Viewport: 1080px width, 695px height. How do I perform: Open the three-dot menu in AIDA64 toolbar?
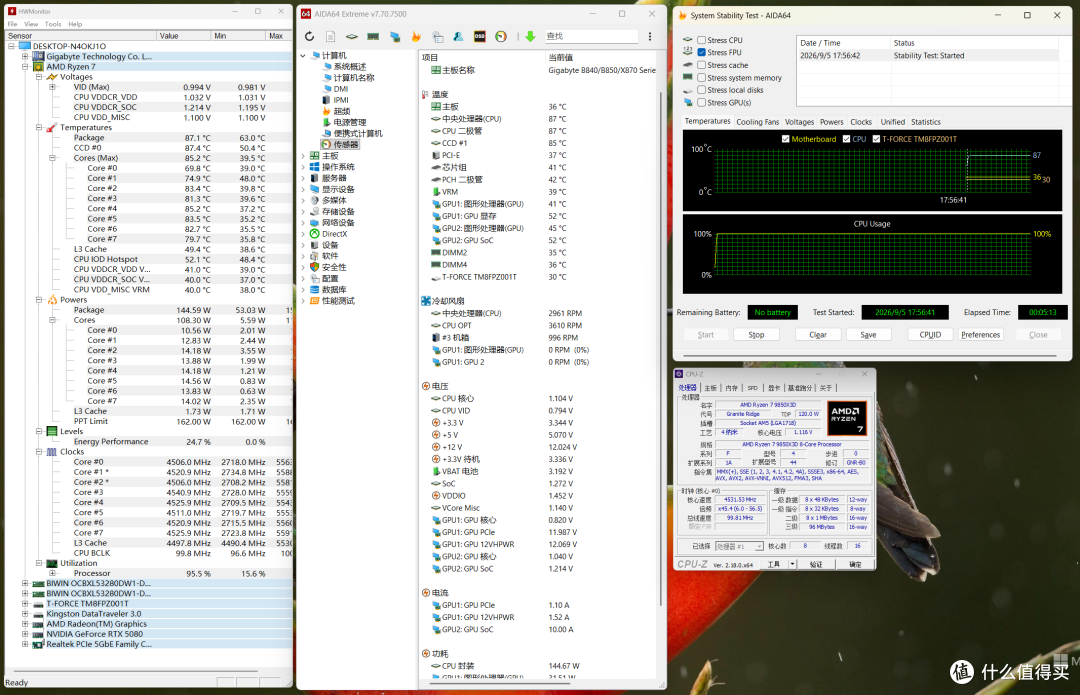click(x=650, y=37)
